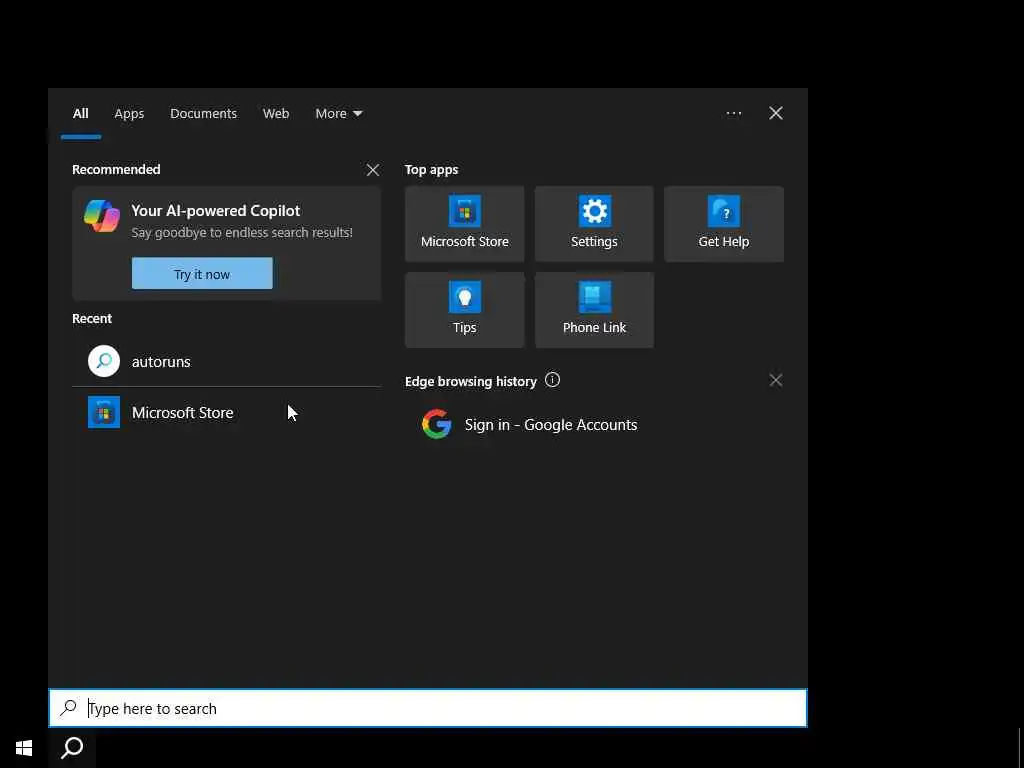This screenshot has height=768, width=1024.
Task: Close the search panel
Action: tap(775, 113)
